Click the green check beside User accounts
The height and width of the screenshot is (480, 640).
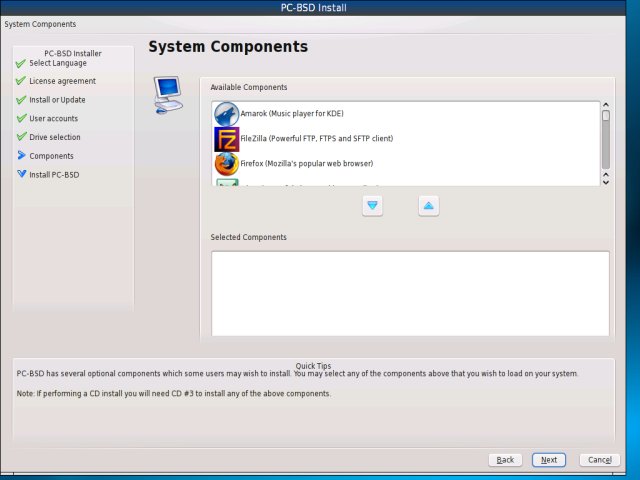click(21, 118)
